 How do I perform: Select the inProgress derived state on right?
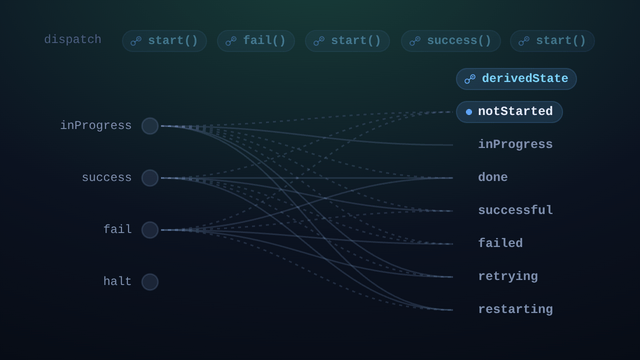pyautogui.click(x=516, y=144)
